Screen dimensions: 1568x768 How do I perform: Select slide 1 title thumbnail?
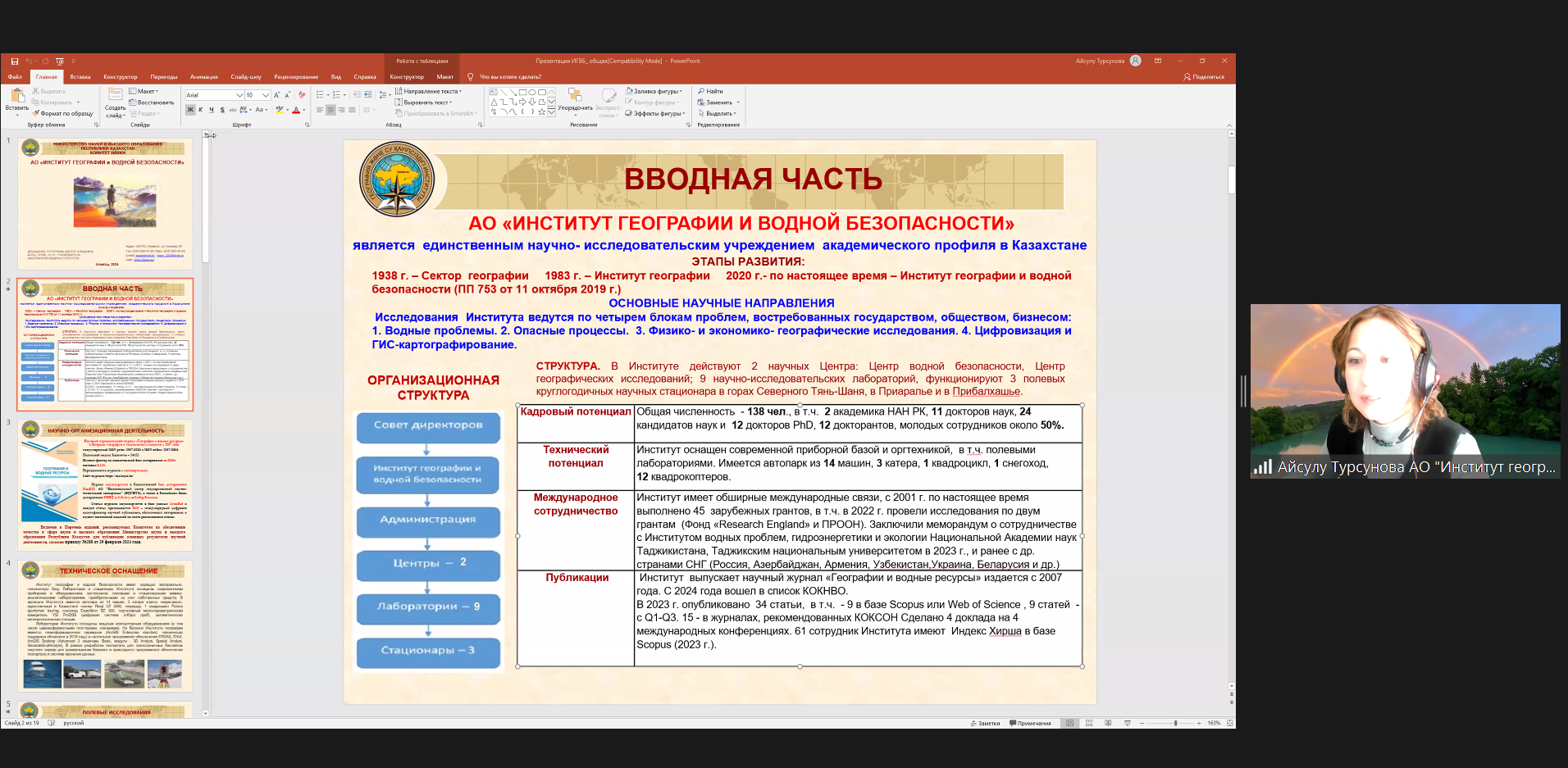[x=106, y=203]
